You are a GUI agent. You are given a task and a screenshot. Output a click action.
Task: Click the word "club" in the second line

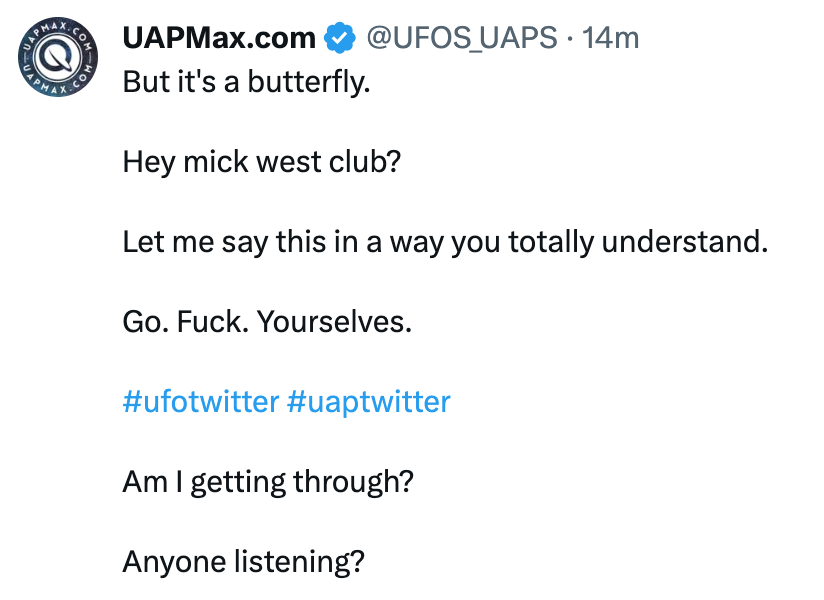click(x=370, y=161)
